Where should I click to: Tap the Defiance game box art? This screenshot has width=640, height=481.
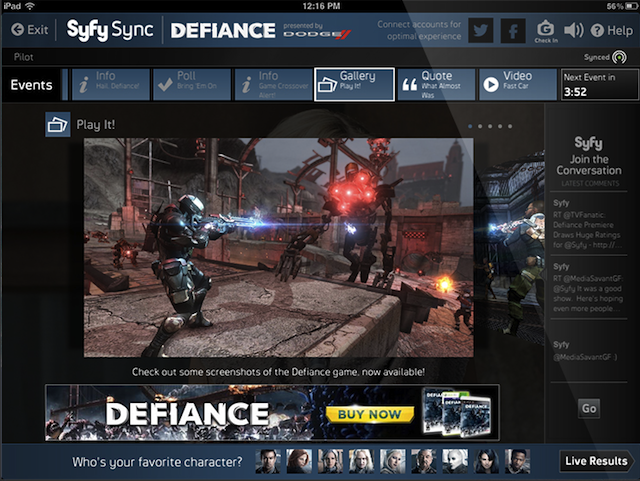click(x=457, y=413)
